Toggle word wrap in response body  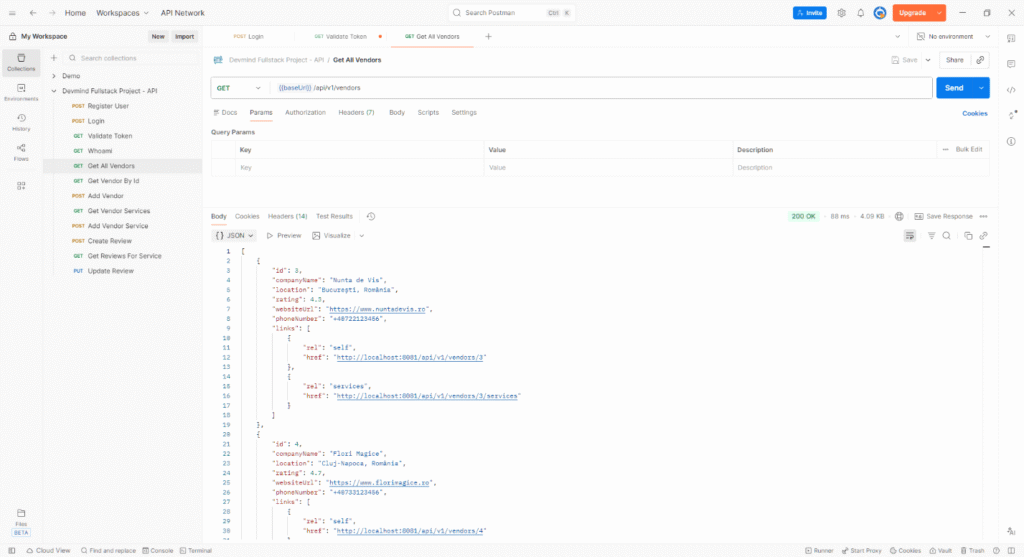[x=910, y=236]
